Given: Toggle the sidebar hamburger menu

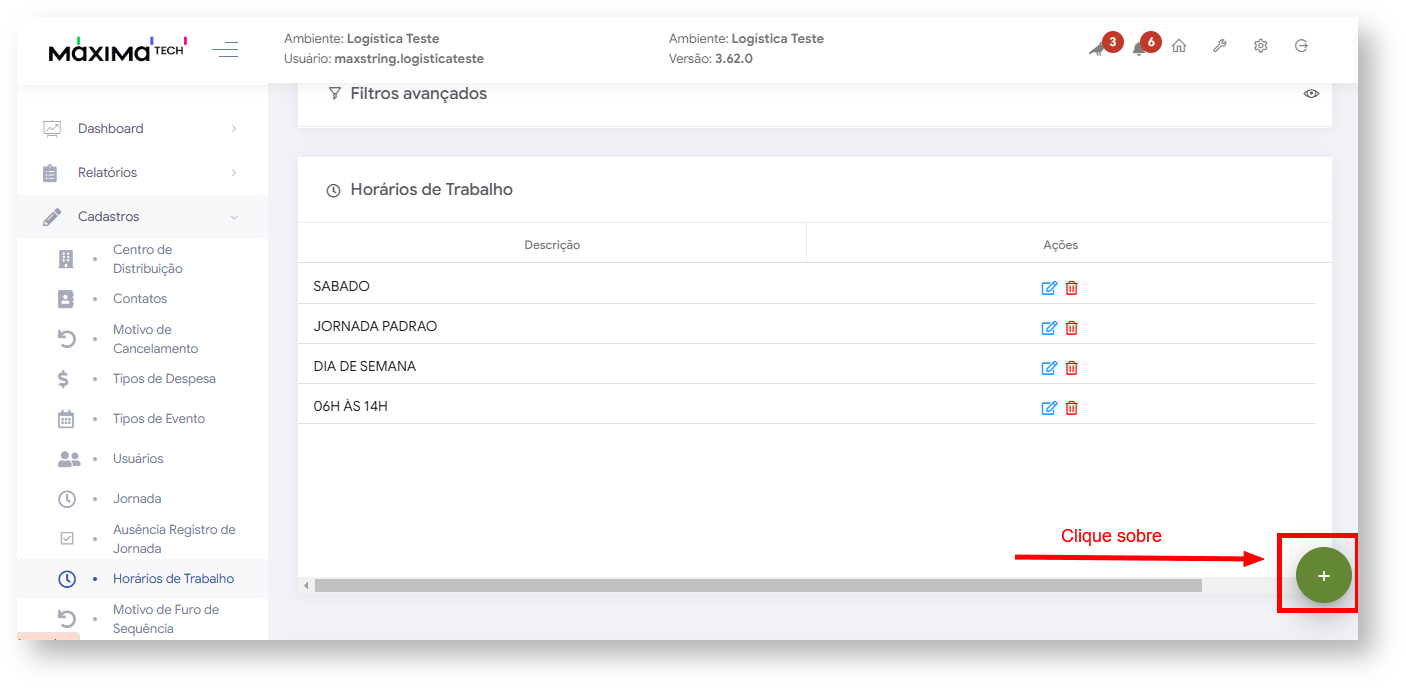Looking at the screenshot, I should pyautogui.click(x=225, y=49).
